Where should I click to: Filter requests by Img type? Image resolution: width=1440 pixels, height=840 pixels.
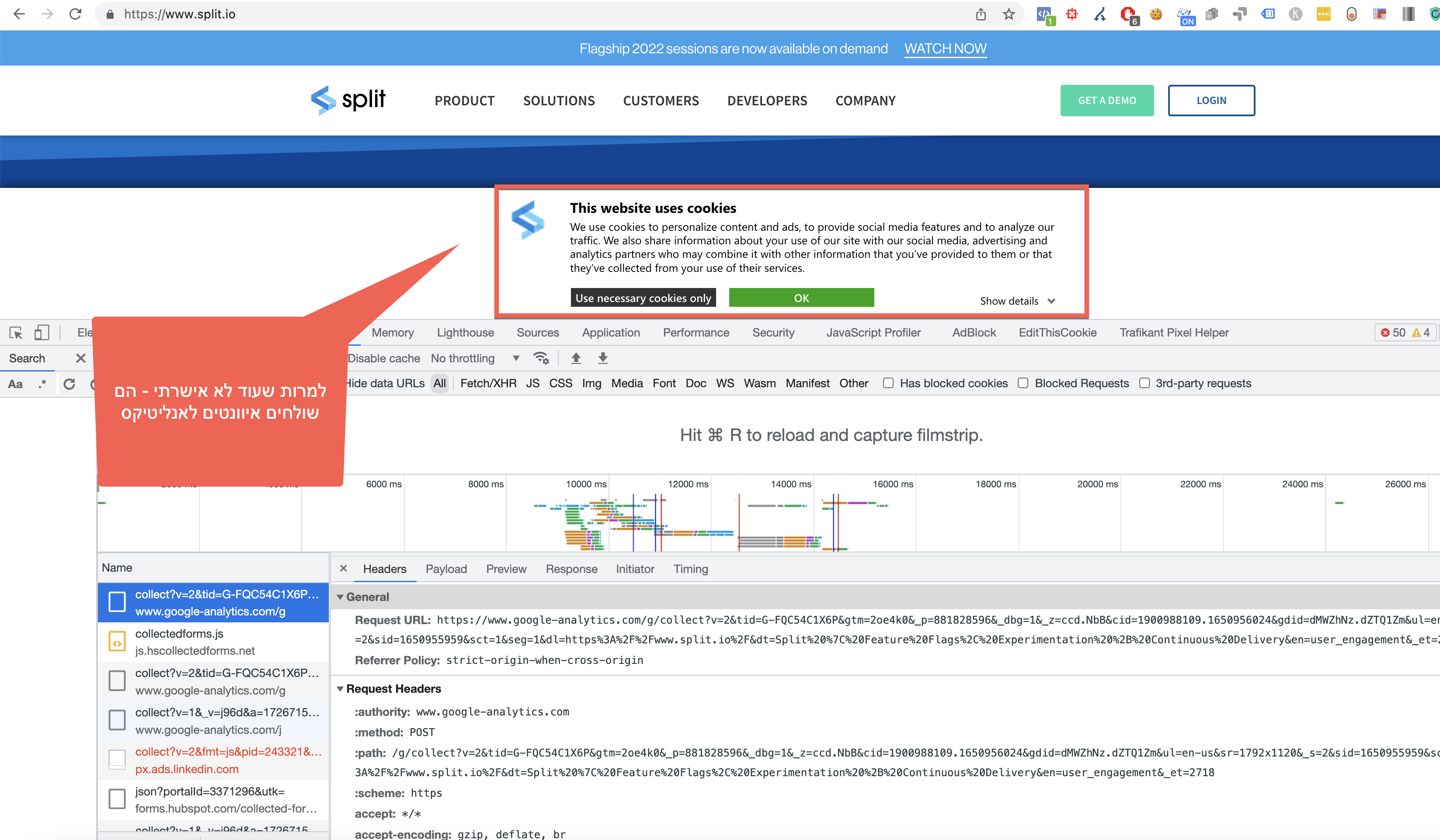[x=591, y=383]
